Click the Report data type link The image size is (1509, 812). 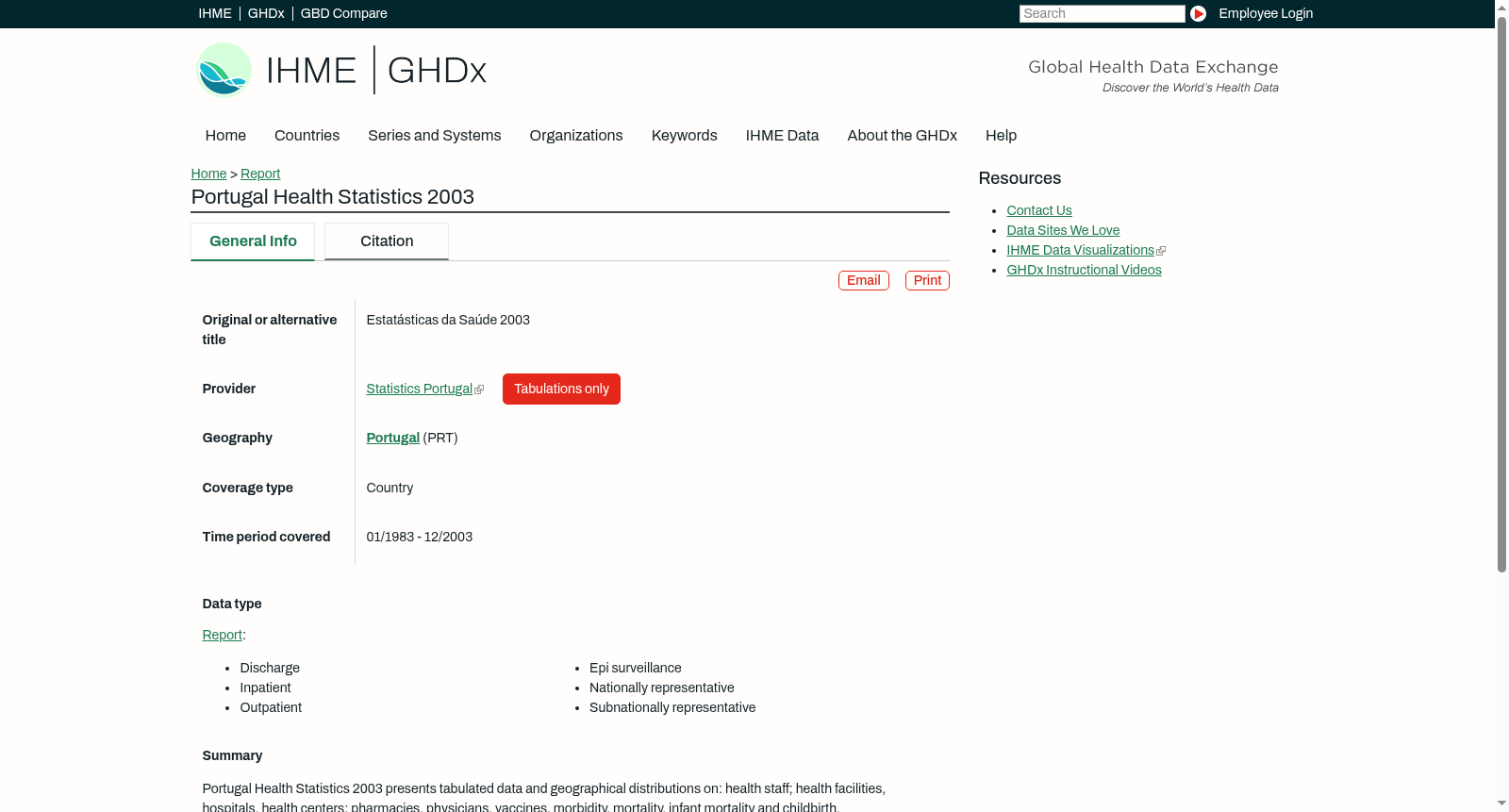pyautogui.click(x=222, y=635)
